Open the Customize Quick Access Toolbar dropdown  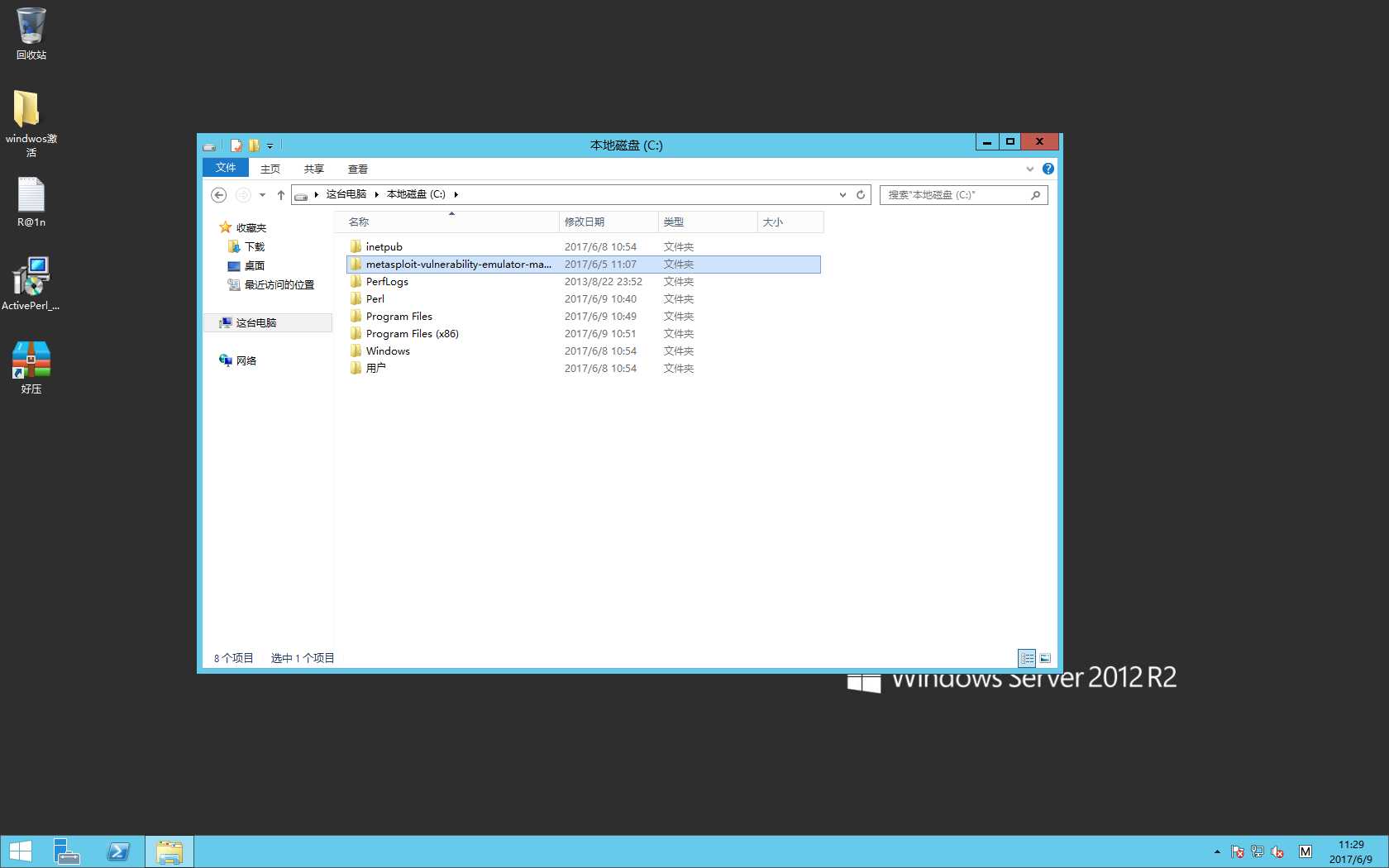[x=270, y=146]
